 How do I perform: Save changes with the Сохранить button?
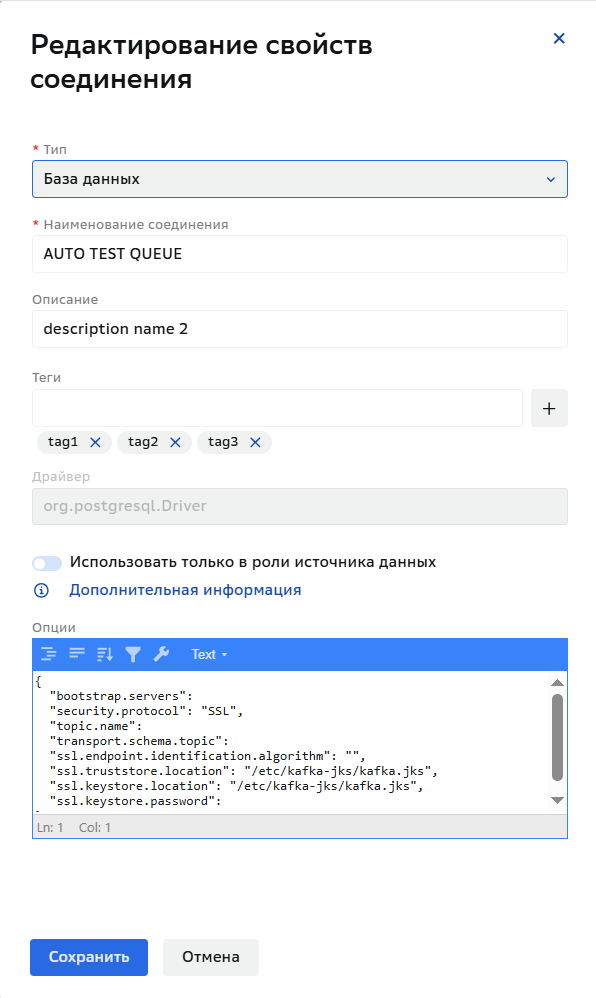pos(89,957)
